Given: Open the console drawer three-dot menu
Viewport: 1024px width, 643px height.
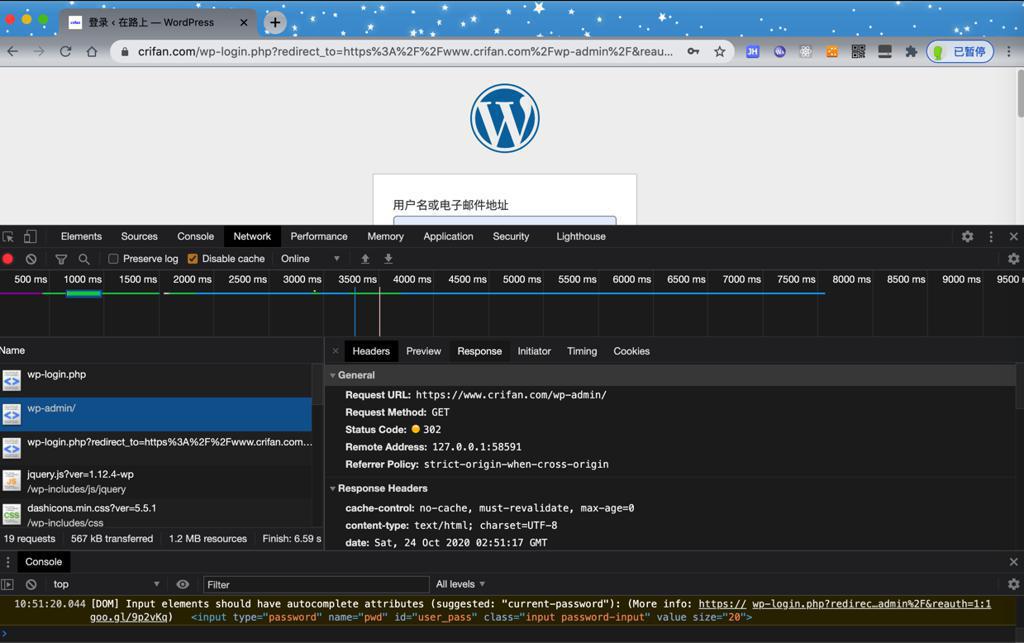Looking at the screenshot, I should click(8, 561).
